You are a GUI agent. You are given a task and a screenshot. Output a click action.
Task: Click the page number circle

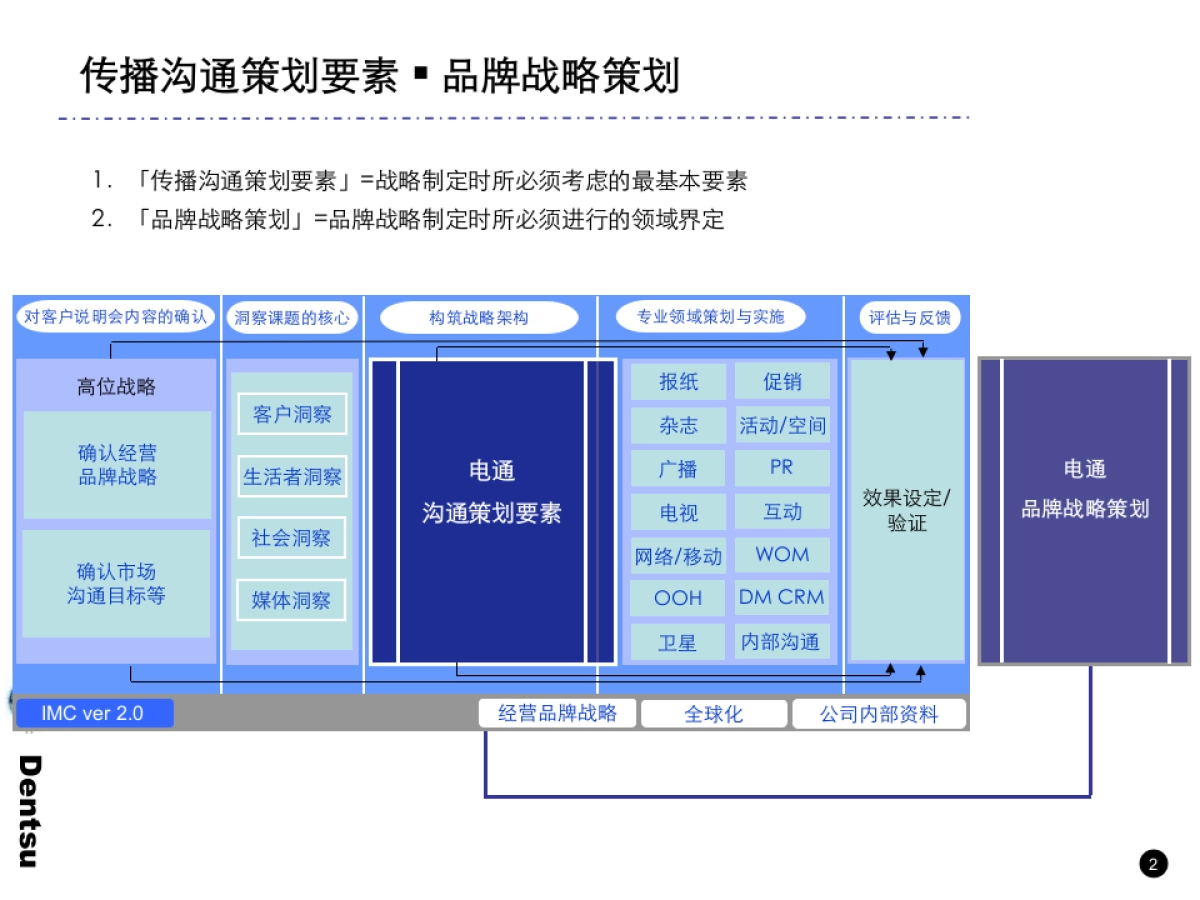pos(1152,862)
